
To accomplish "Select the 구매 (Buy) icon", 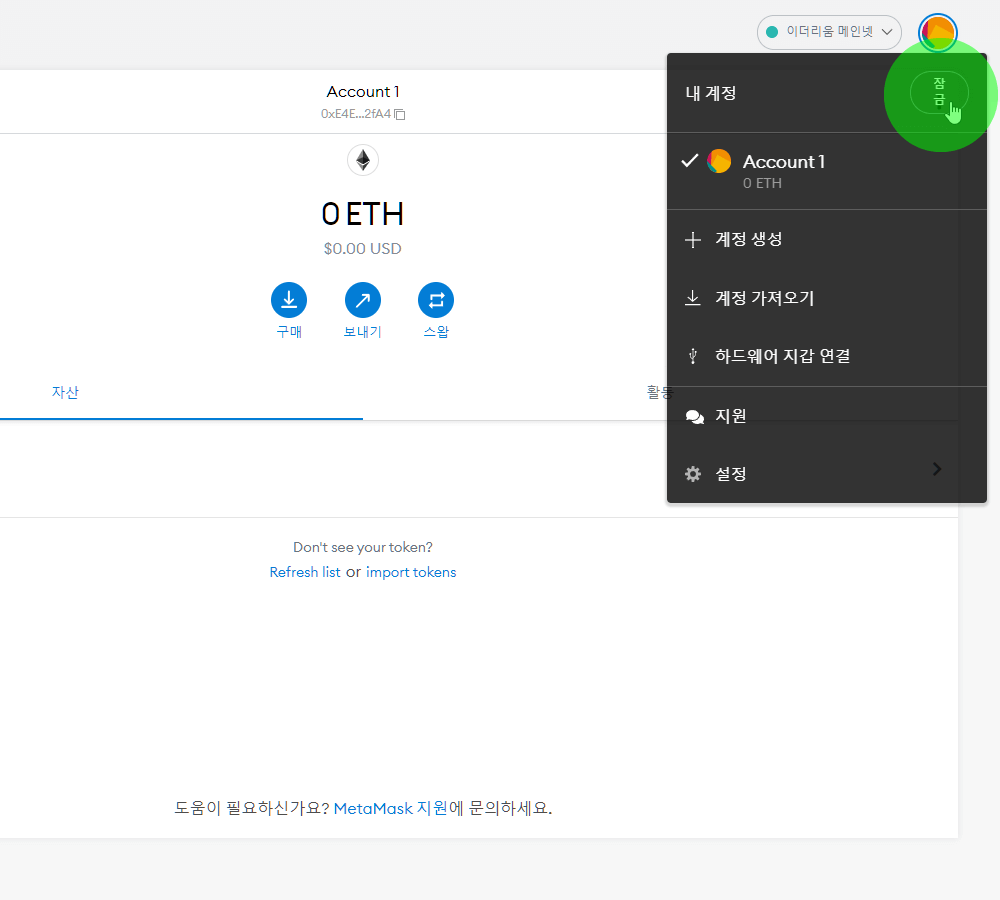I will [289, 298].
